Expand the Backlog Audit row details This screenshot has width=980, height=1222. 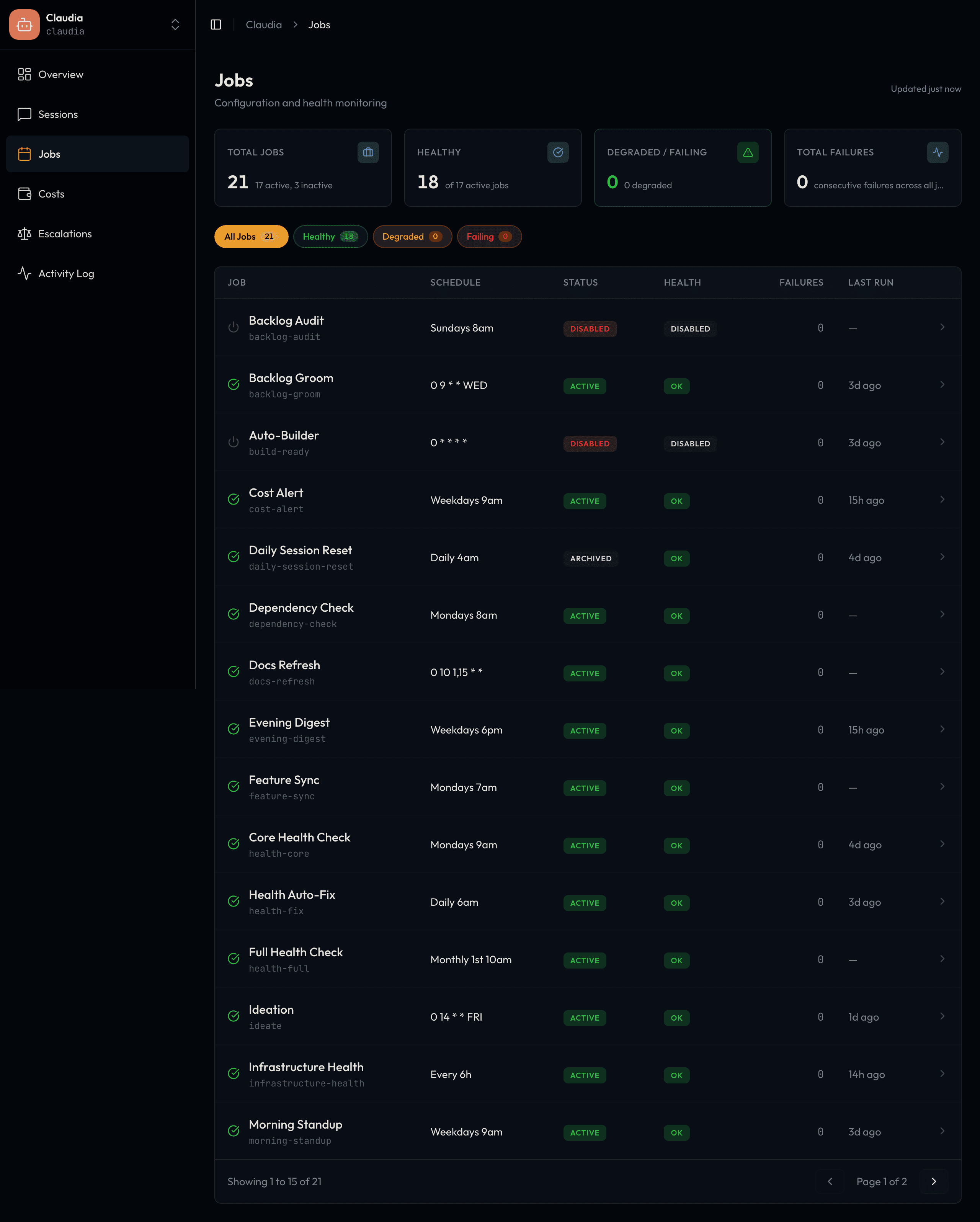[942, 328]
